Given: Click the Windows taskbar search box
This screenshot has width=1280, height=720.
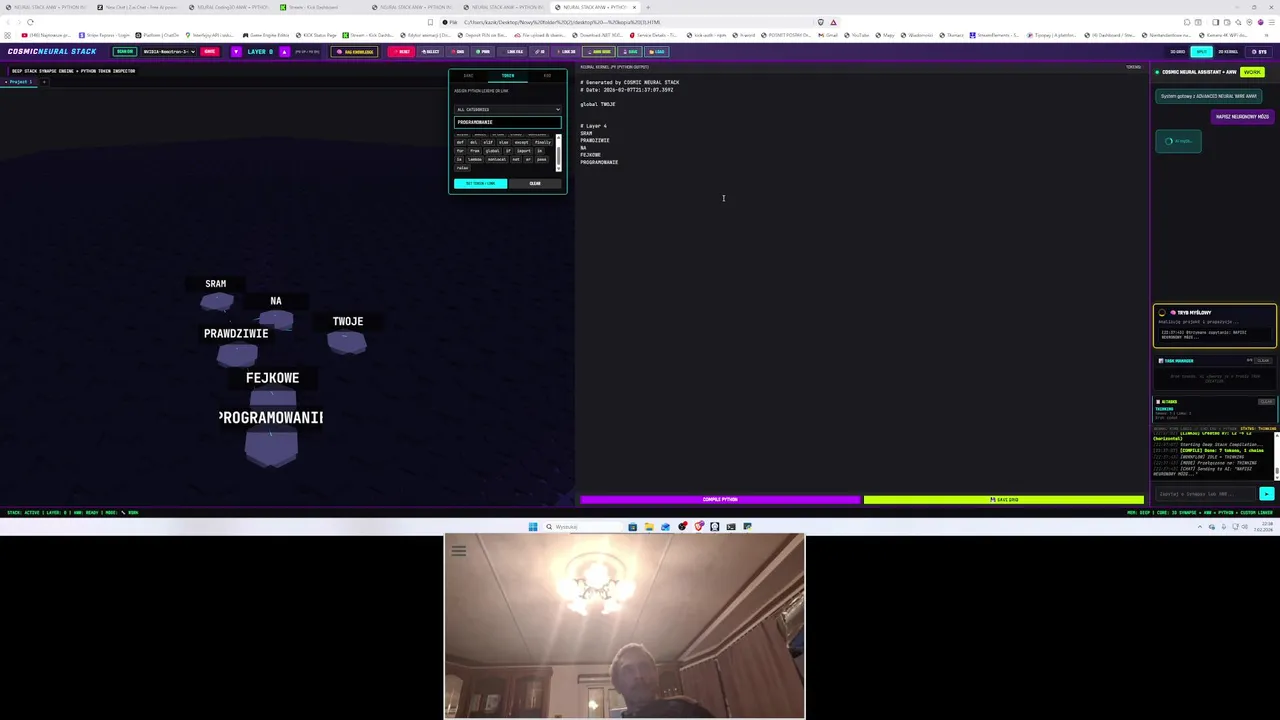Looking at the screenshot, I should point(583,527).
